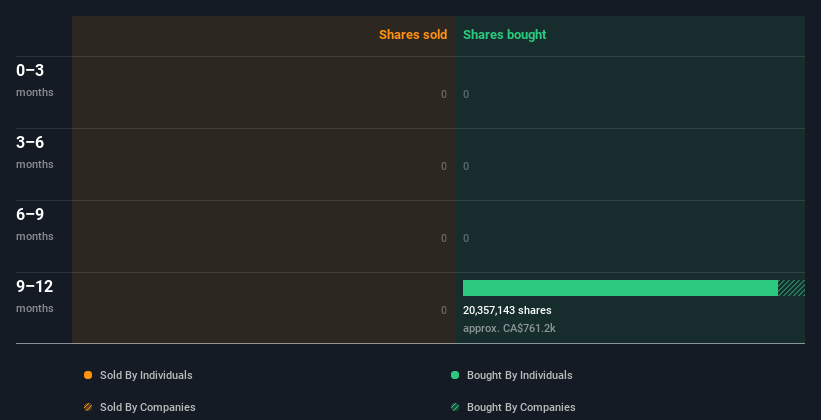Image resolution: width=821 pixels, height=420 pixels.
Task: Click the orange Sold By Individuals dot
Action: click(88, 375)
